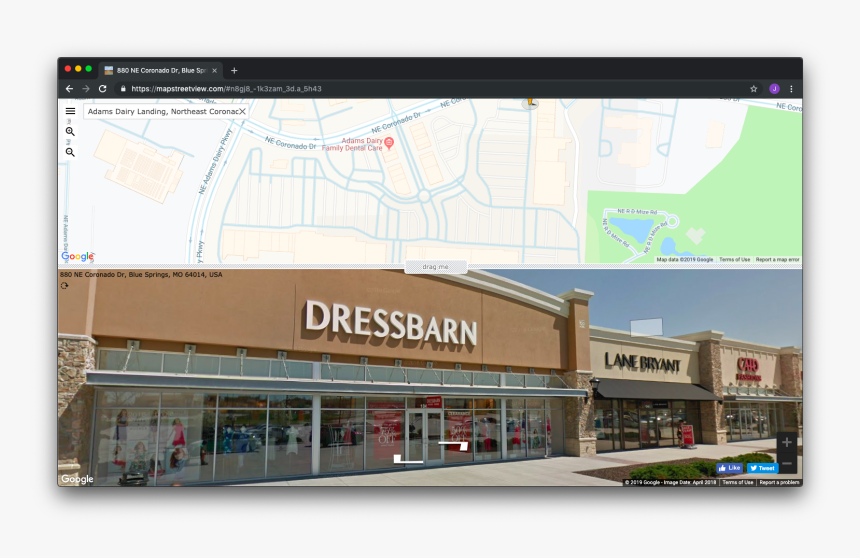The height and width of the screenshot is (558, 860).
Task: Click the DRESSBARN store sign
Action: click(391, 323)
